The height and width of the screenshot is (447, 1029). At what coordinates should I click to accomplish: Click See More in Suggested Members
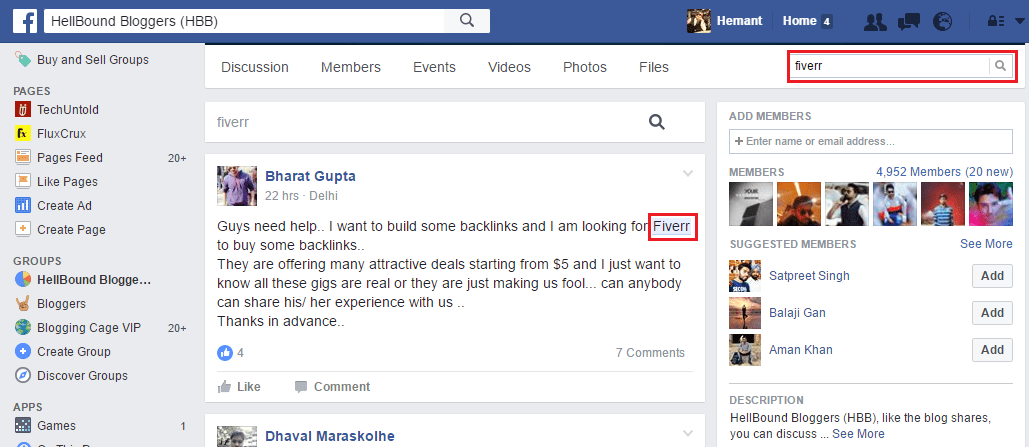tap(986, 244)
